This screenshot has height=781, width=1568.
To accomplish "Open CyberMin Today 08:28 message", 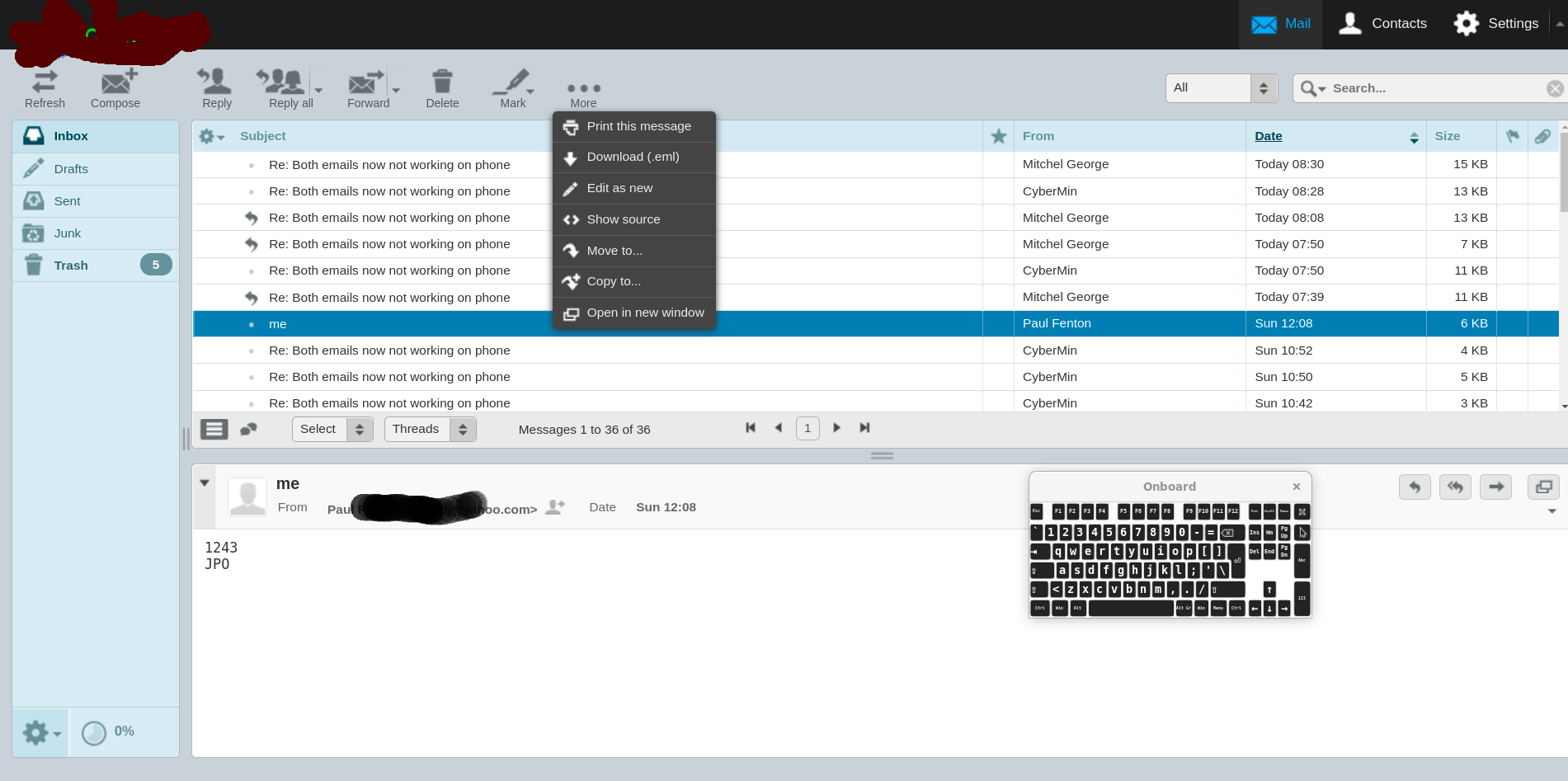I will pyautogui.click(x=875, y=191).
